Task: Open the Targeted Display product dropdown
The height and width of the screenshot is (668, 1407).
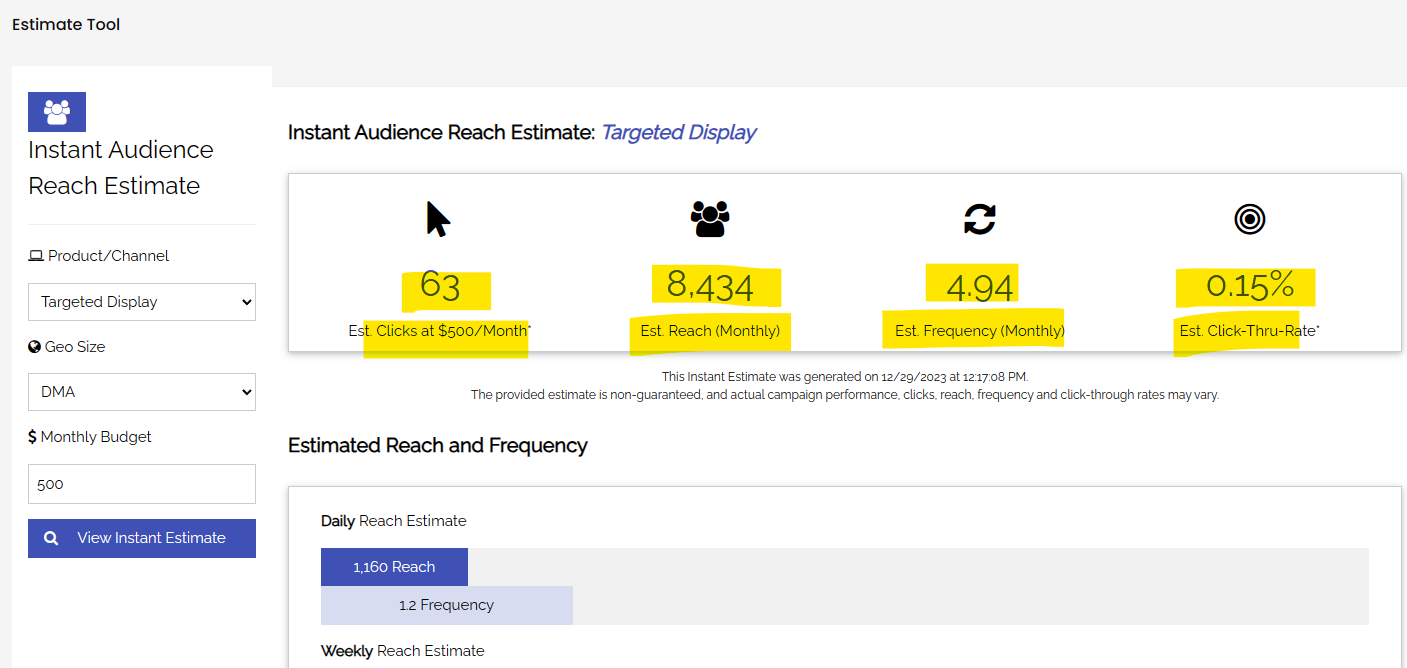Action: (142, 302)
